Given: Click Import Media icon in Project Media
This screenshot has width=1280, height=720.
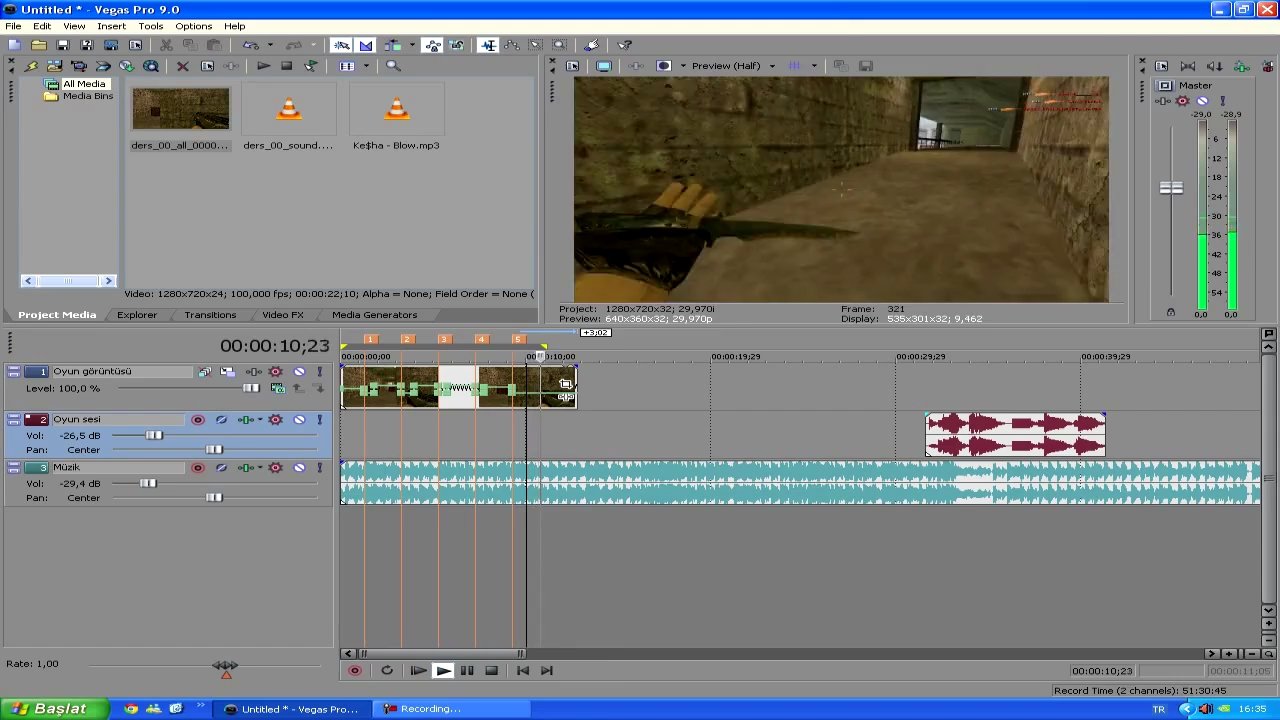Looking at the screenshot, I should 55,66.
